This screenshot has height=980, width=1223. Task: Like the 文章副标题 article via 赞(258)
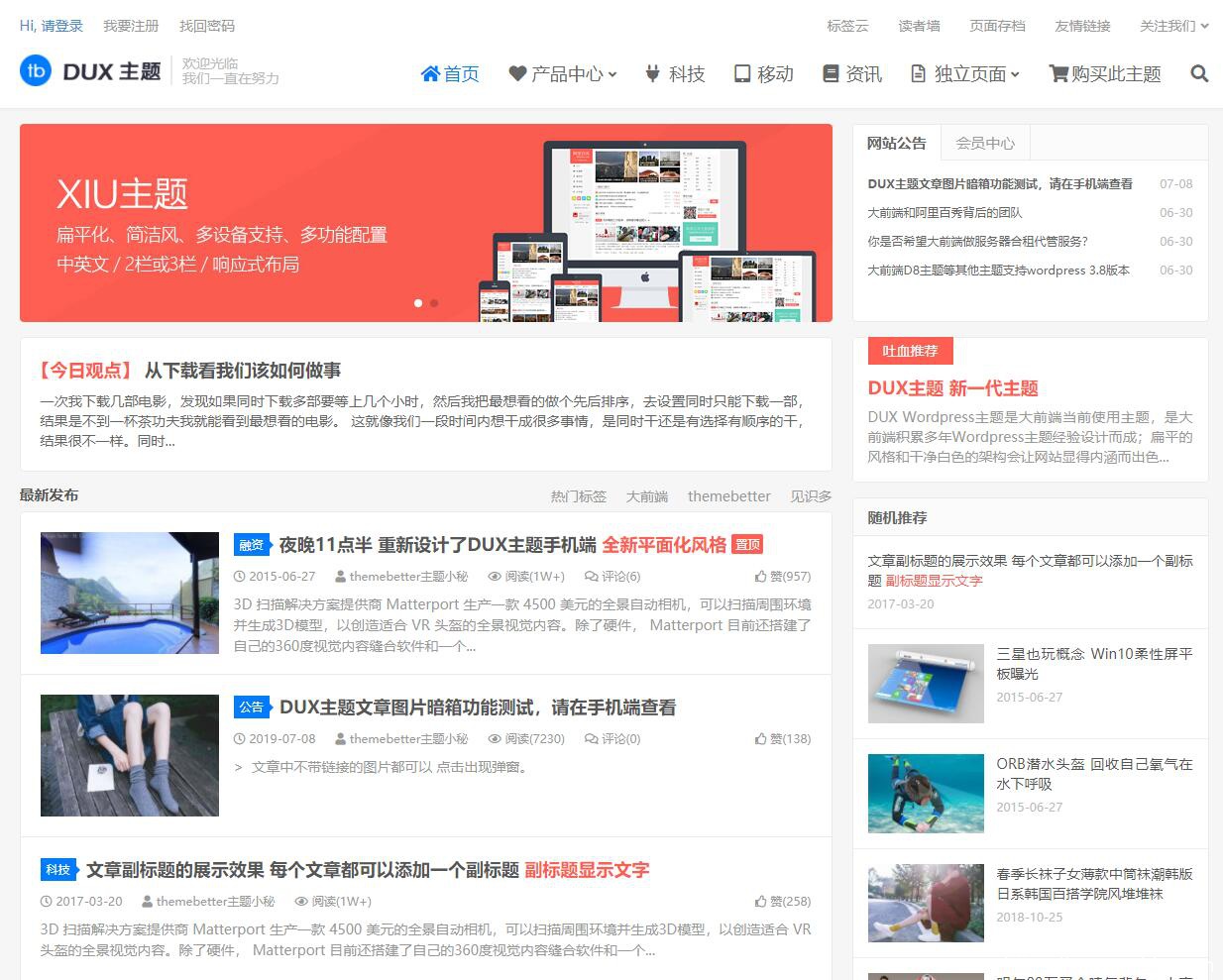point(782,901)
